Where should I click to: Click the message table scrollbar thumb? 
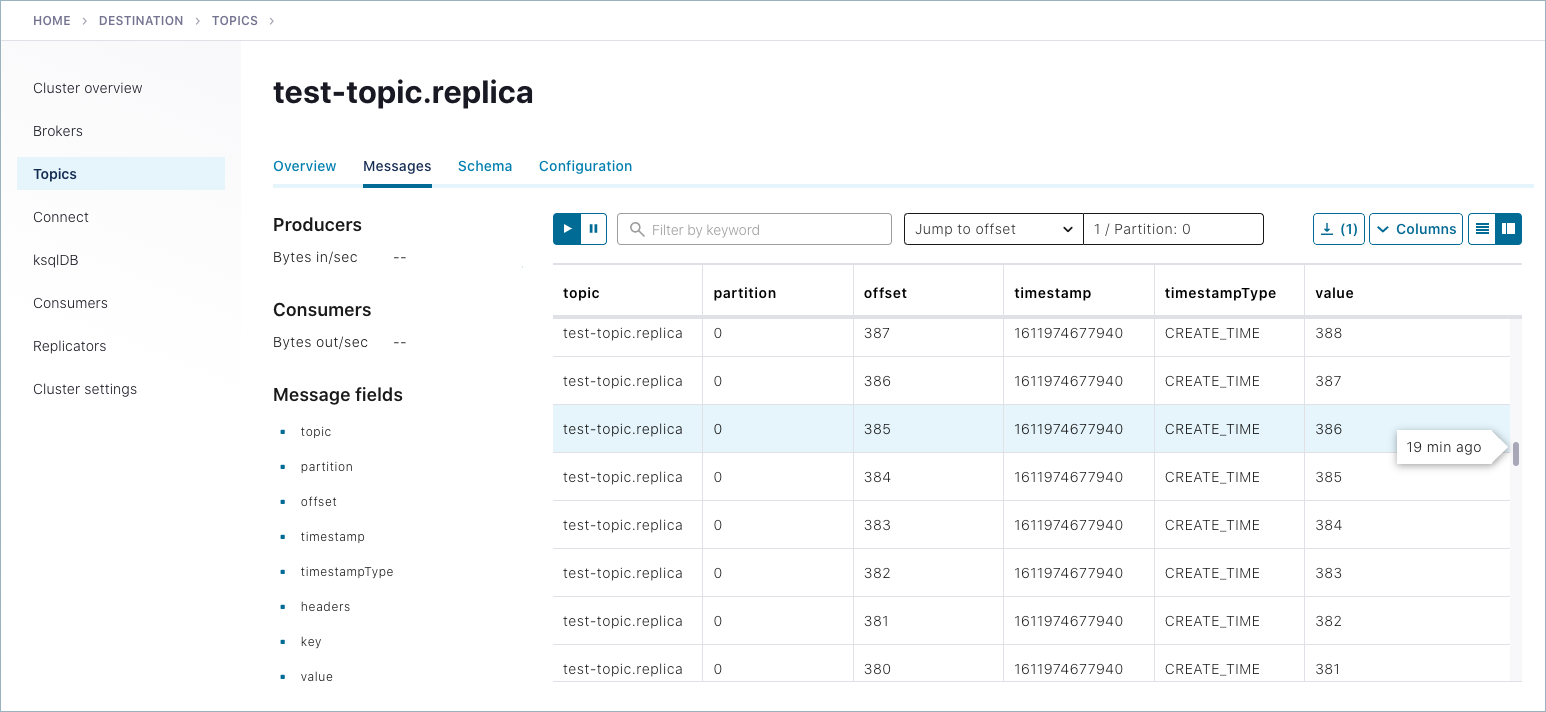1516,454
